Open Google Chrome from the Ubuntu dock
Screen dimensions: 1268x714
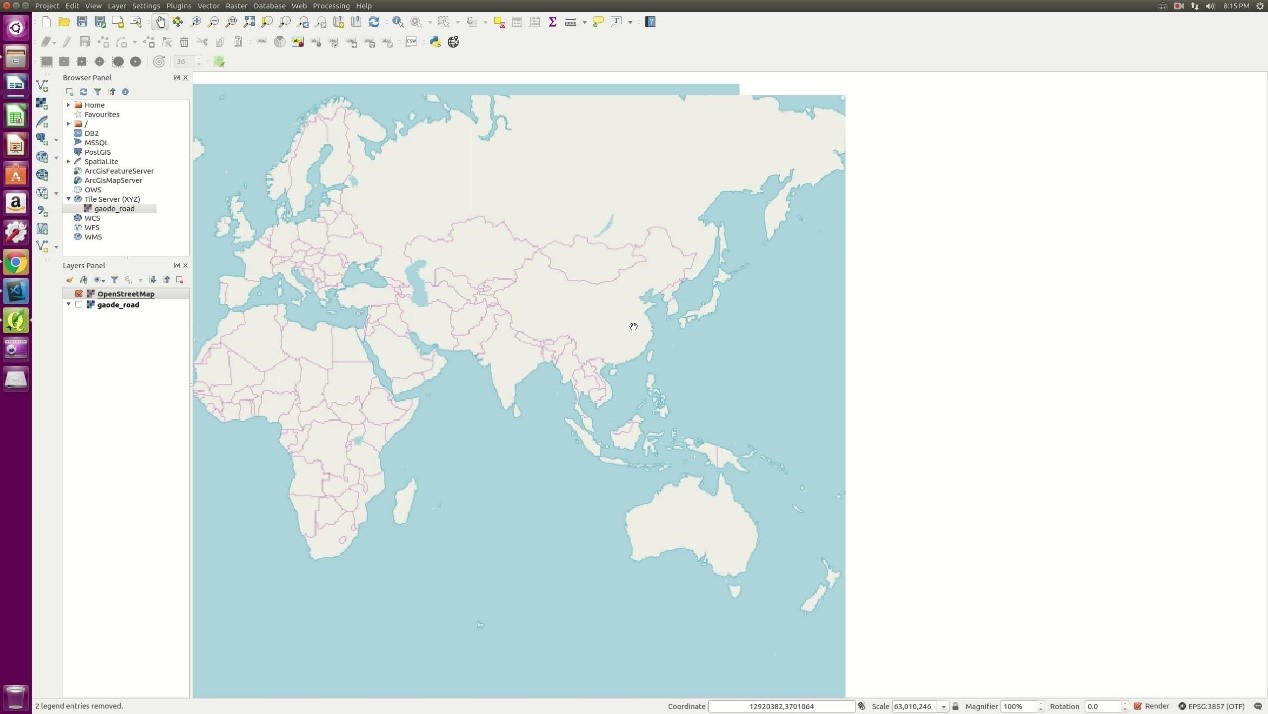[x=15, y=263]
